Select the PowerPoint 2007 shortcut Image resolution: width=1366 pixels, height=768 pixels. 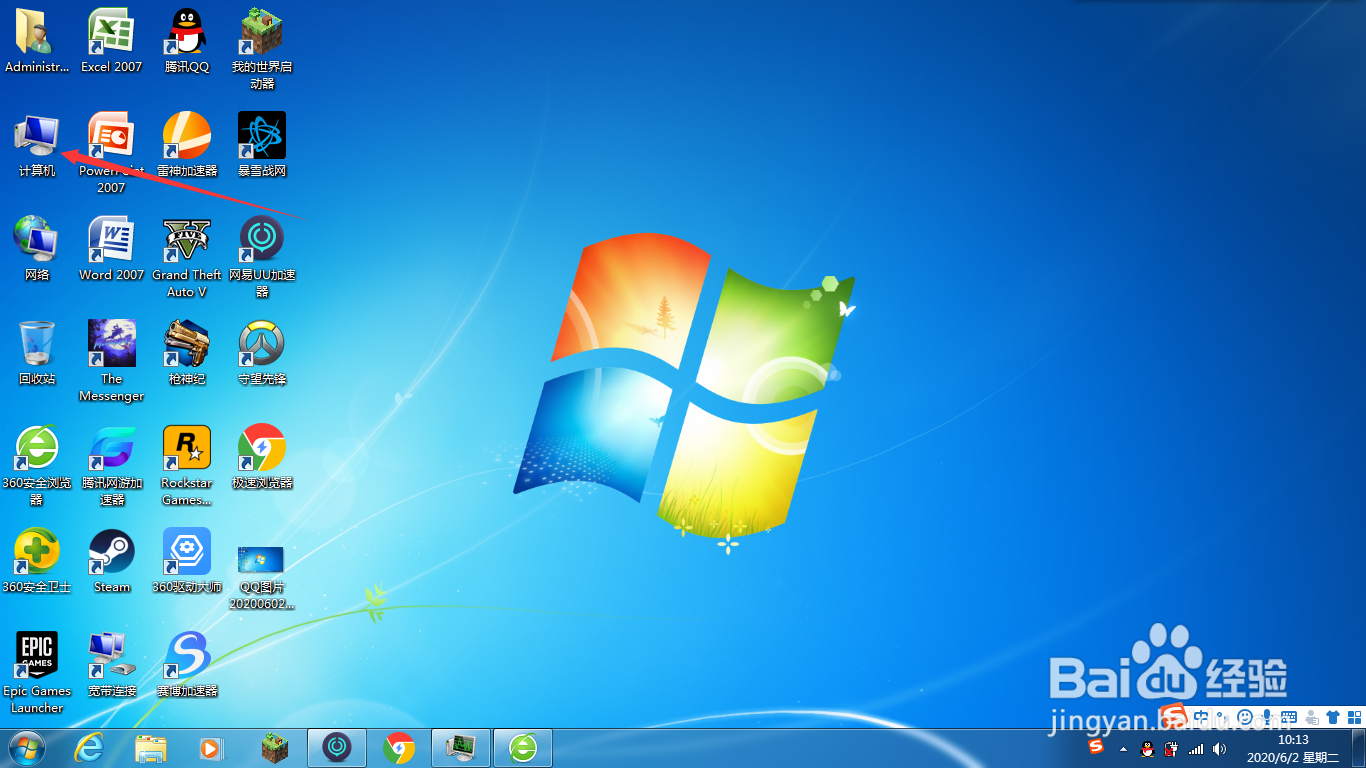pos(111,153)
